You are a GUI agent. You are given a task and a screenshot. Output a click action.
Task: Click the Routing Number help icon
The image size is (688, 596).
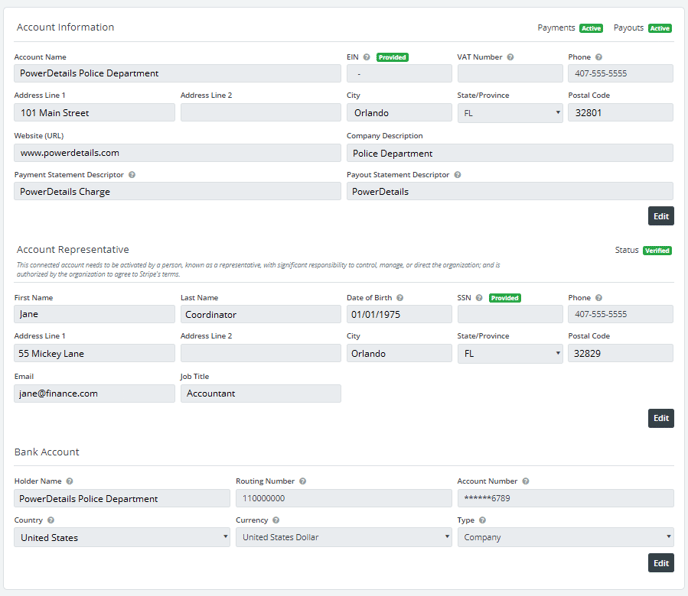[x=301, y=481]
